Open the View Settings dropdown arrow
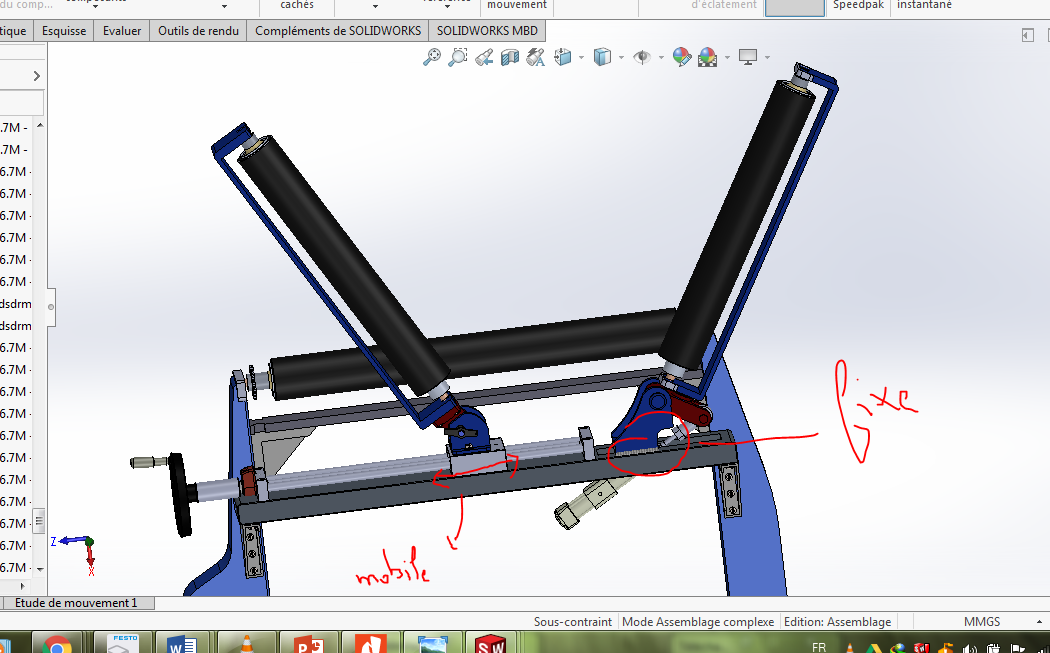The image size is (1050, 653). click(x=767, y=58)
